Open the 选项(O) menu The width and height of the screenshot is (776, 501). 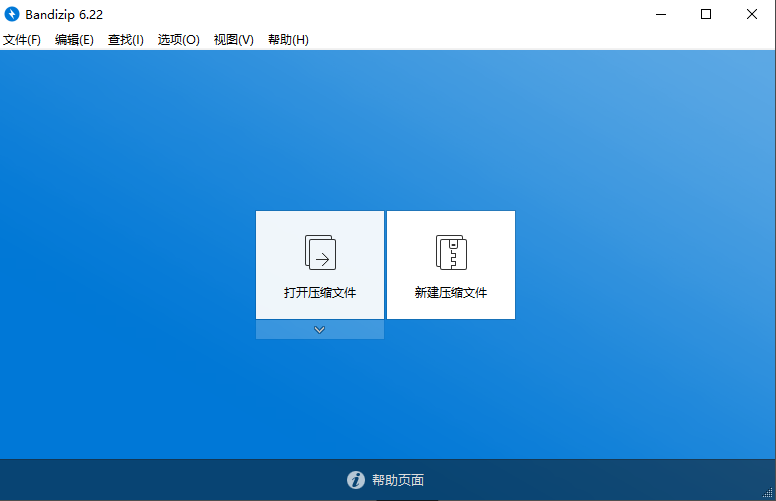click(x=179, y=40)
